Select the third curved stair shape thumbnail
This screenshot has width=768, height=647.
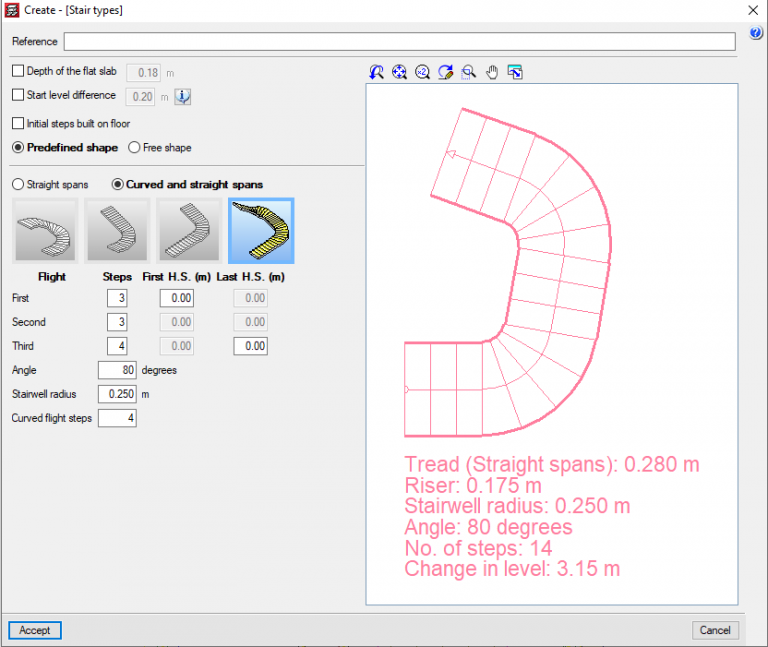coord(189,231)
